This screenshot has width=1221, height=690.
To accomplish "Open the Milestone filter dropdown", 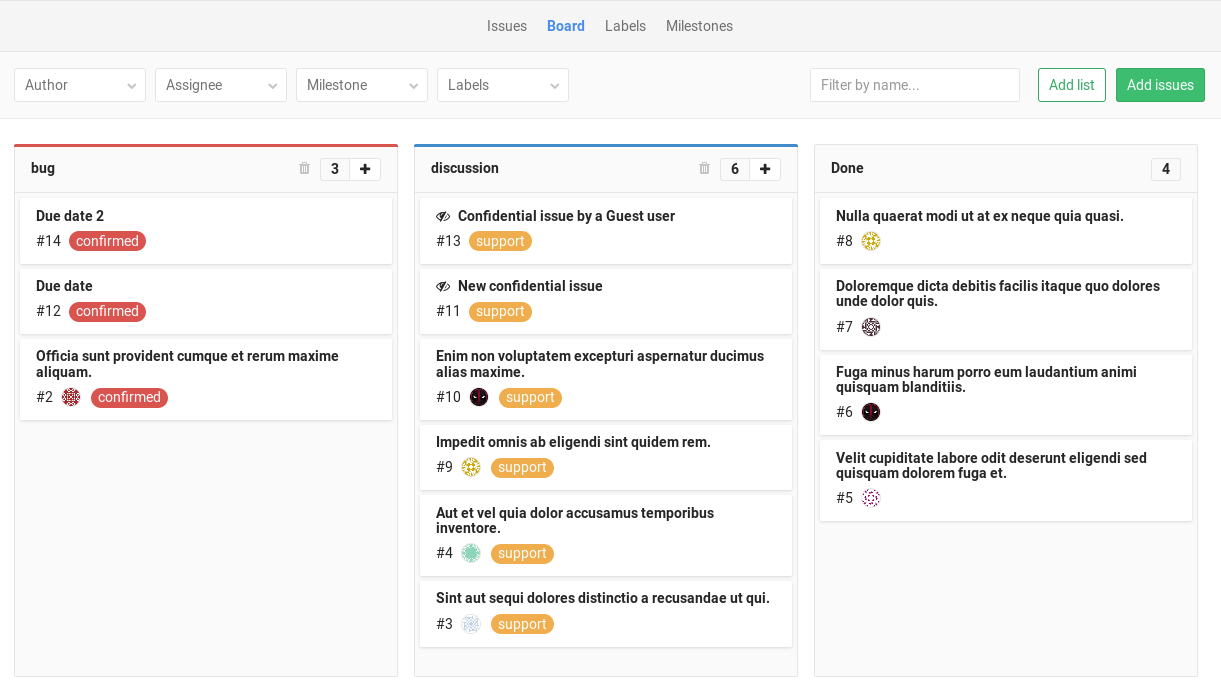I will tap(361, 85).
